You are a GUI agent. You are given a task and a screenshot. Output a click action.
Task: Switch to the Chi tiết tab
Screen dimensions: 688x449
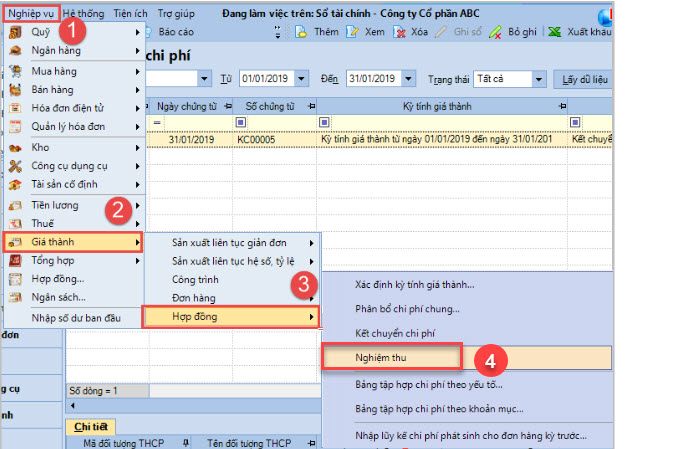[x=93, y=427]
